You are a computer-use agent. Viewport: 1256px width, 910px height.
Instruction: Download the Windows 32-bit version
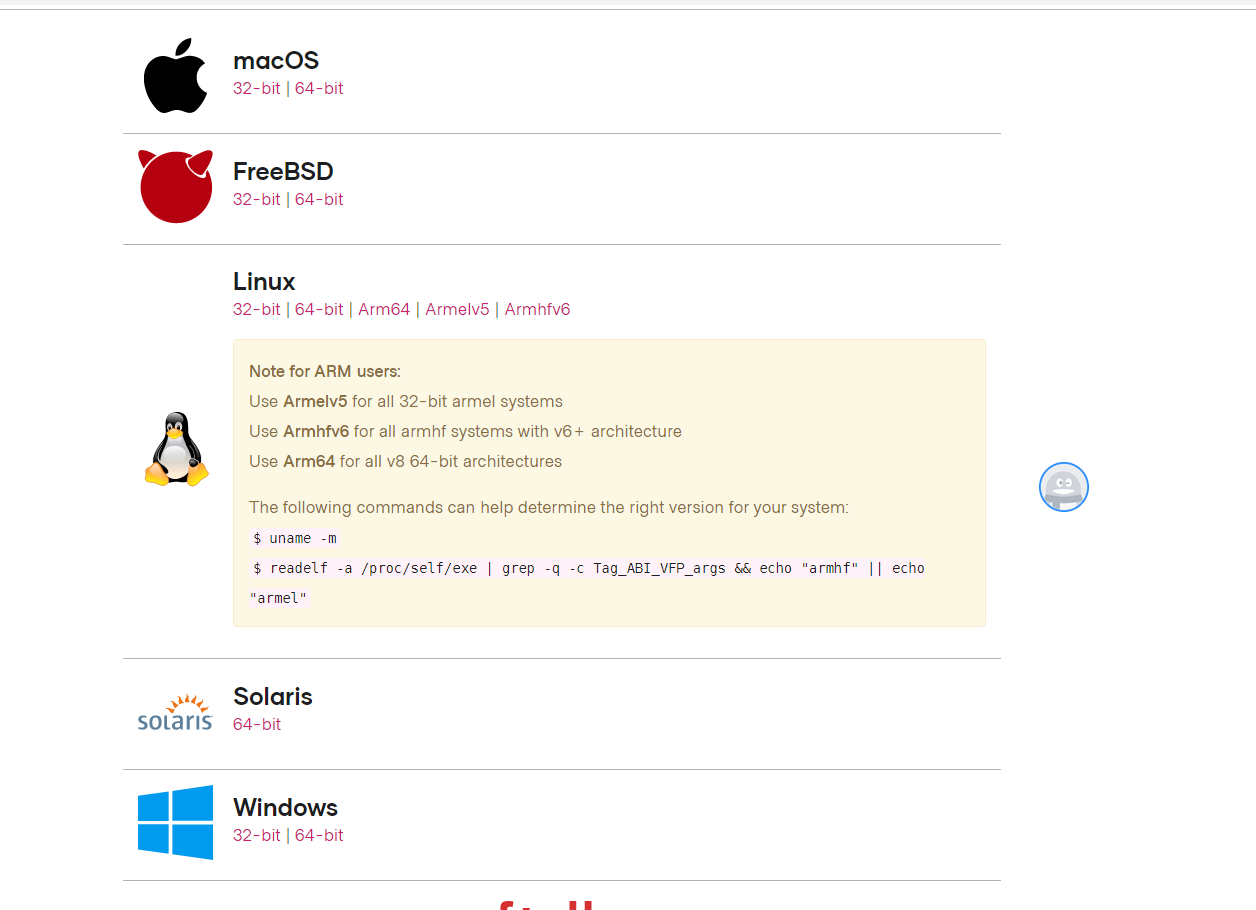pyautogui.click(x=257, y=835)
